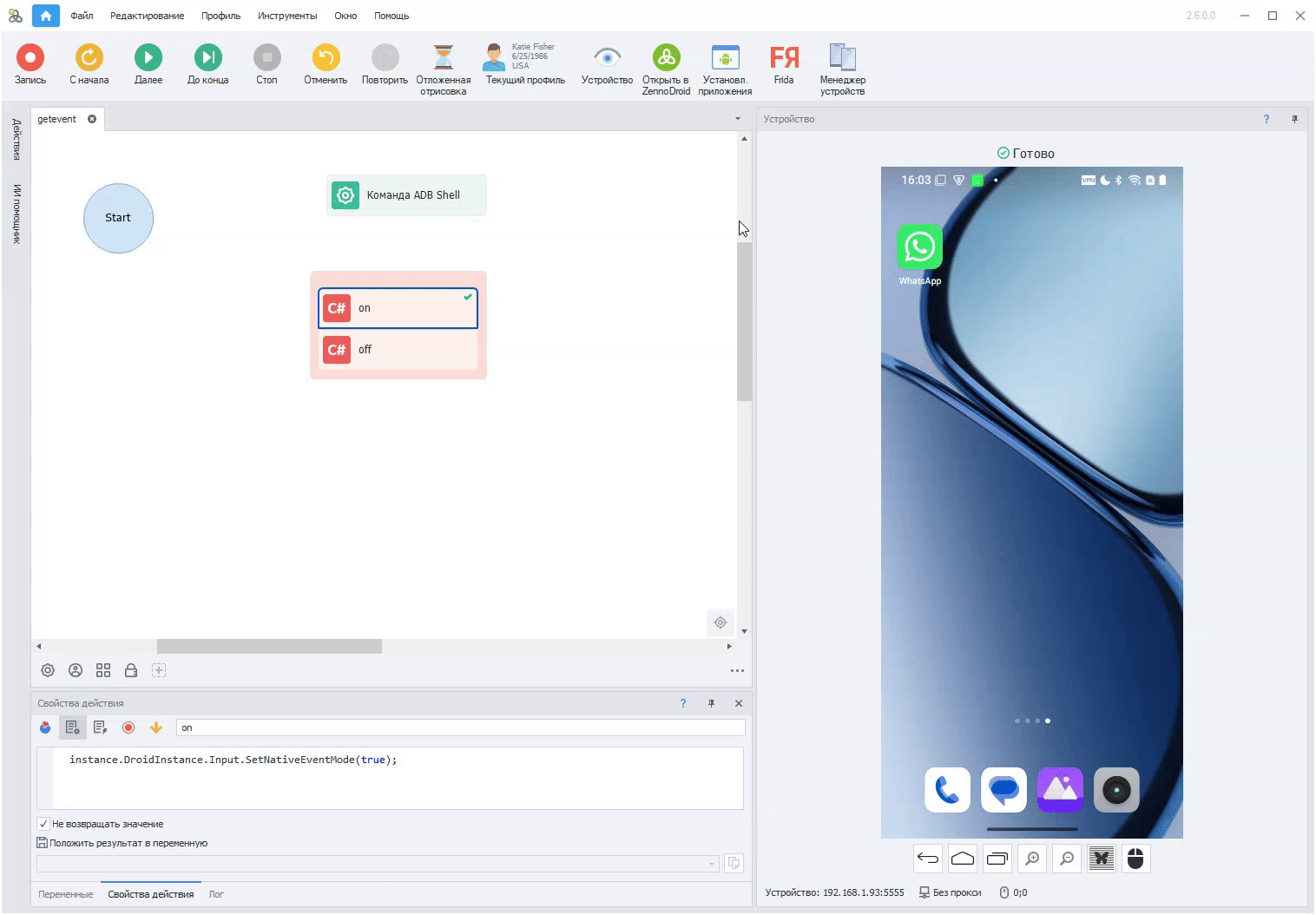
Task: Open Установл. приложения list
Action: pyautogui.click(x=725, y=69)
